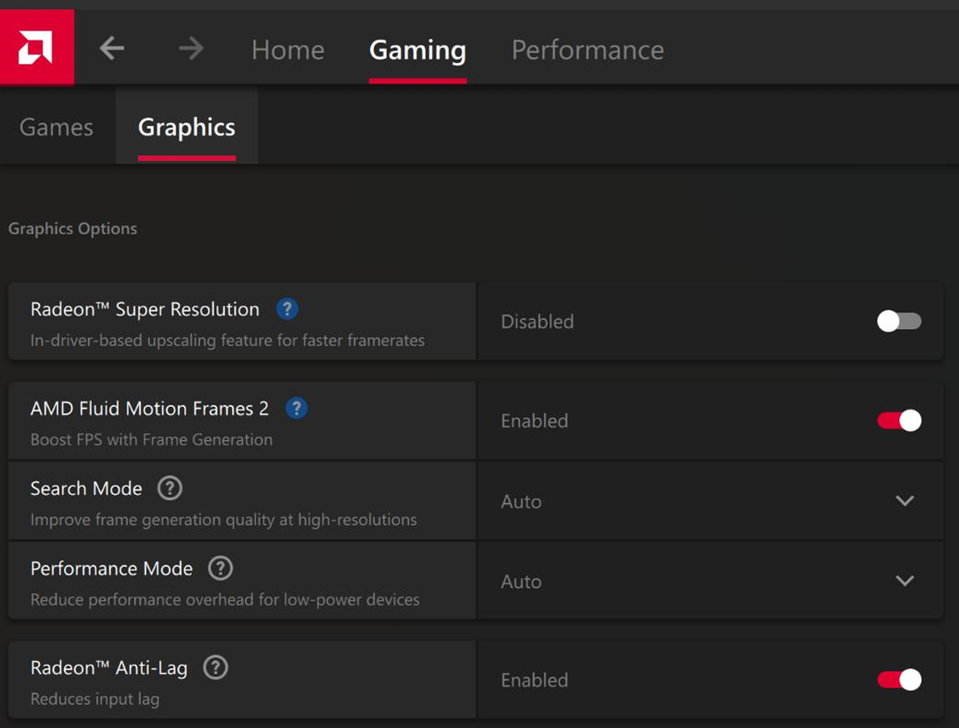
Task: Switch to the Home tab
Action: pyautogui.click(x=287, y=49)
